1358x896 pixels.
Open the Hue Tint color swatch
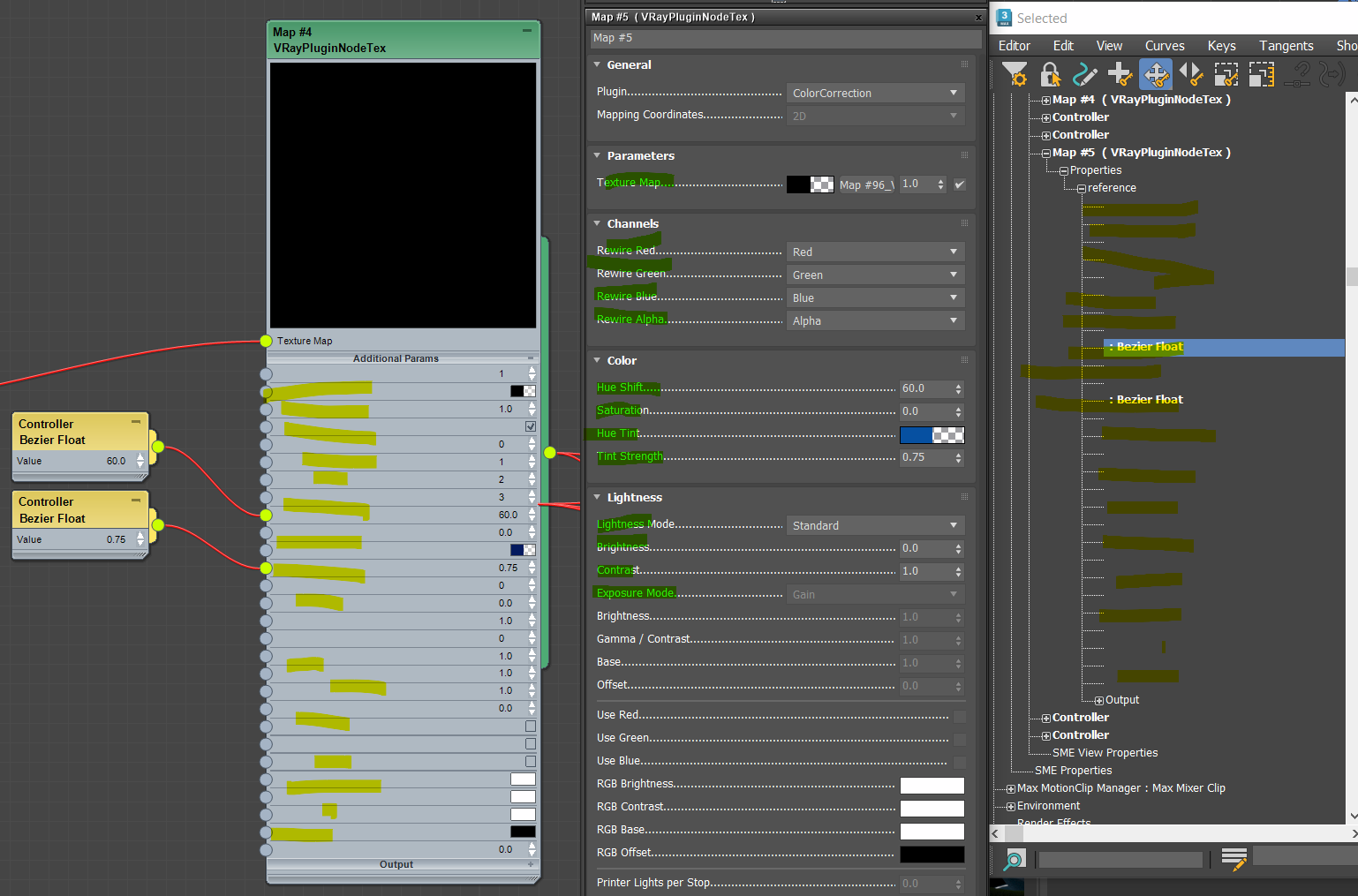[932, 434]
